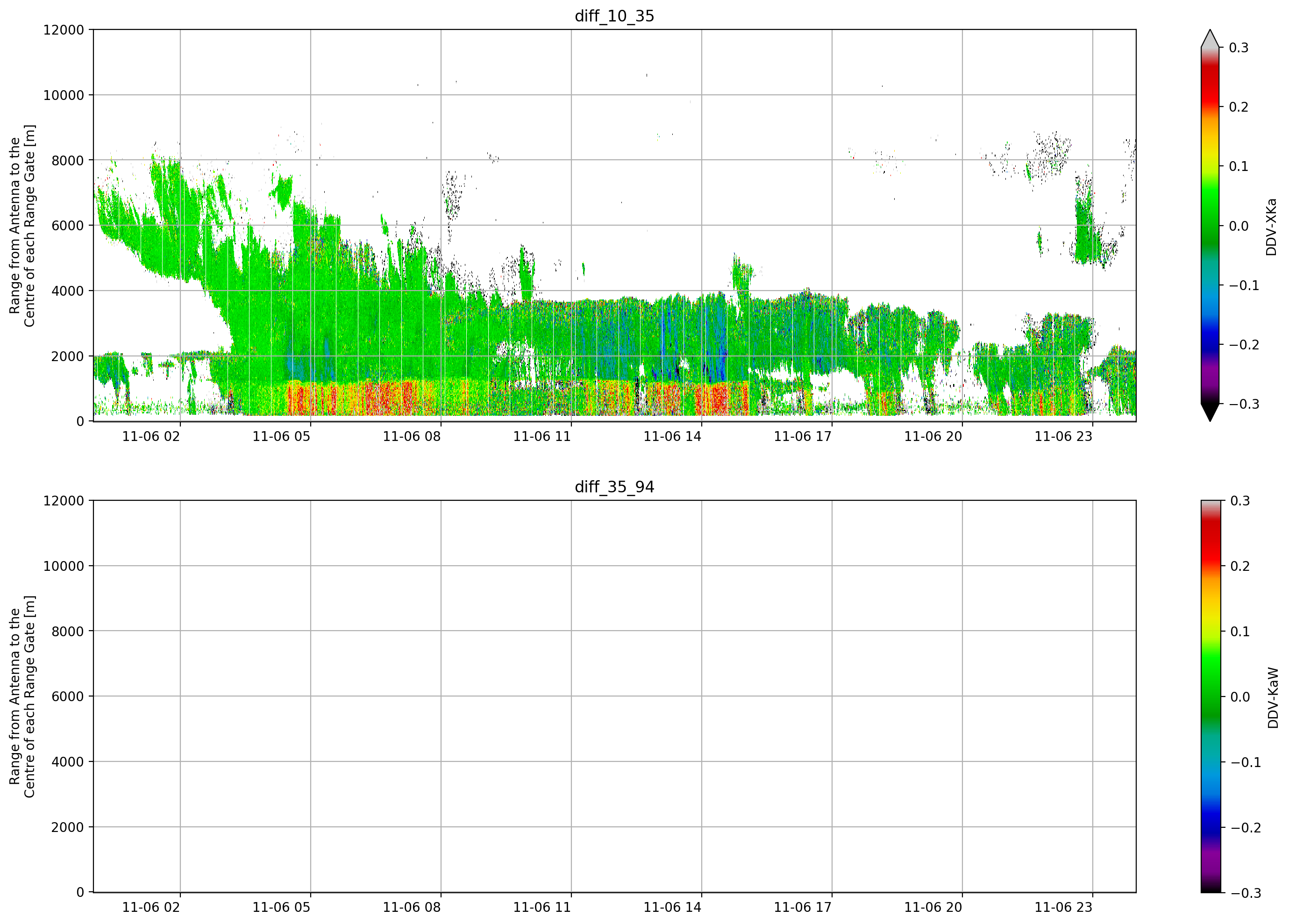Screen dimensions: 1289x924
Task: Click the diff_10_35 plot title
Action: 614,16
